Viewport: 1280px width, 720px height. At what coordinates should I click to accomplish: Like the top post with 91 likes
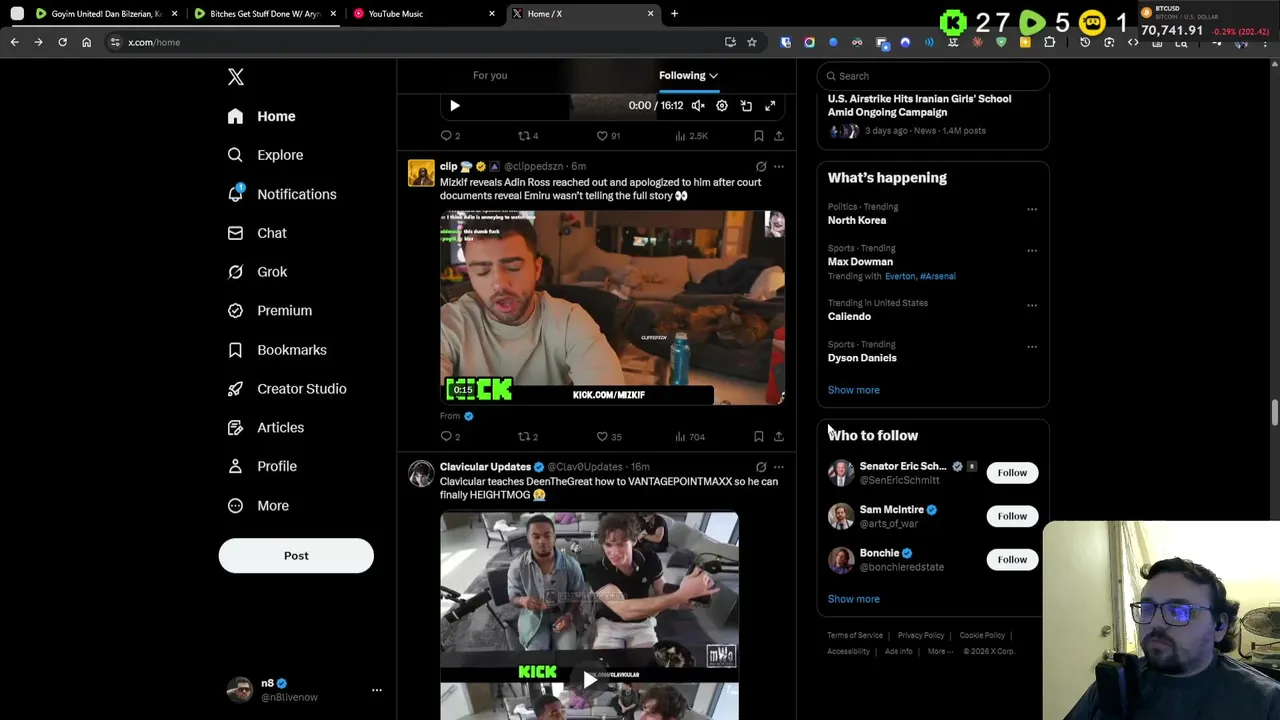point(608,136)
